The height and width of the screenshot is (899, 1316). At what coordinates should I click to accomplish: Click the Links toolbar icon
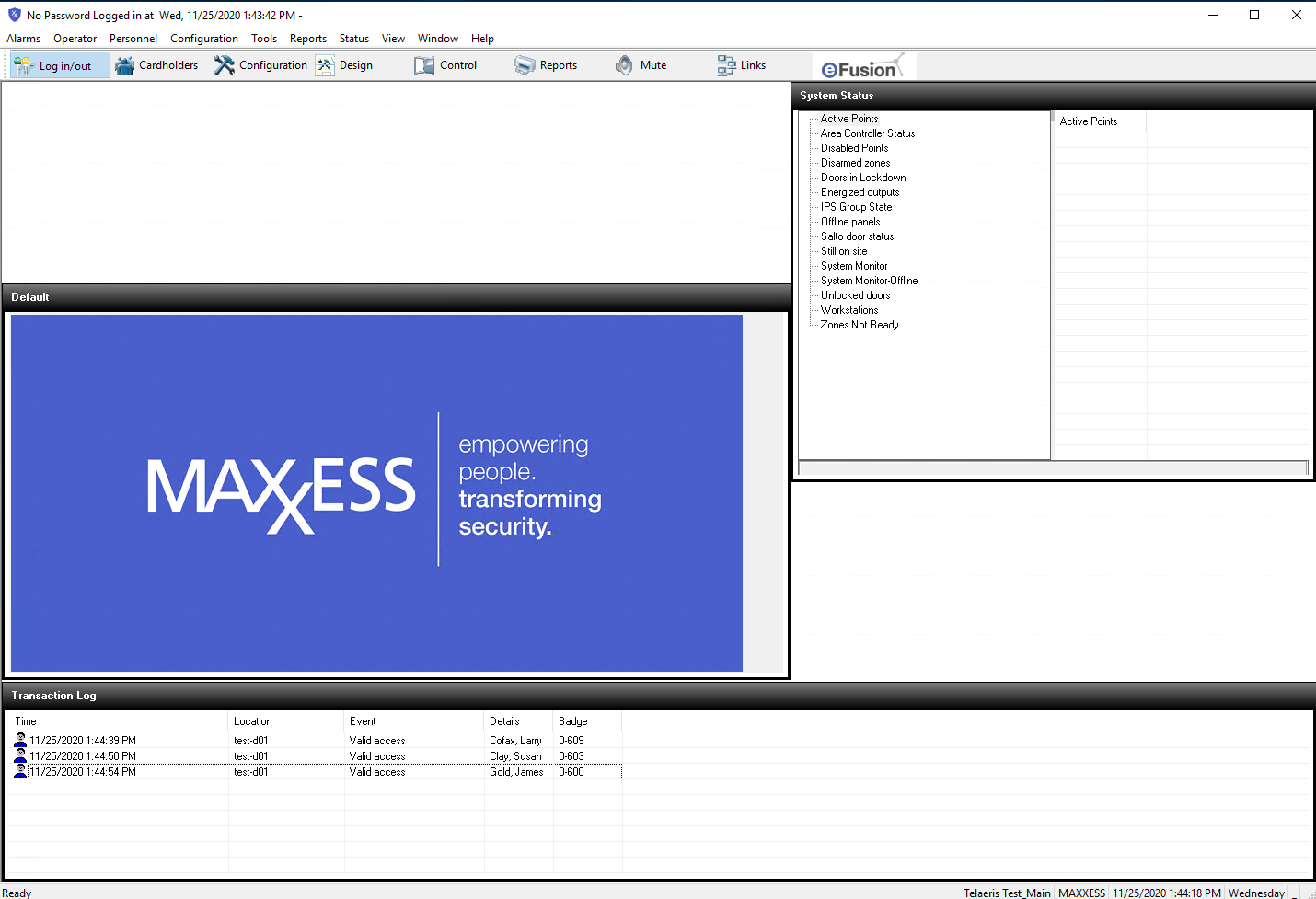pos(726,65)
